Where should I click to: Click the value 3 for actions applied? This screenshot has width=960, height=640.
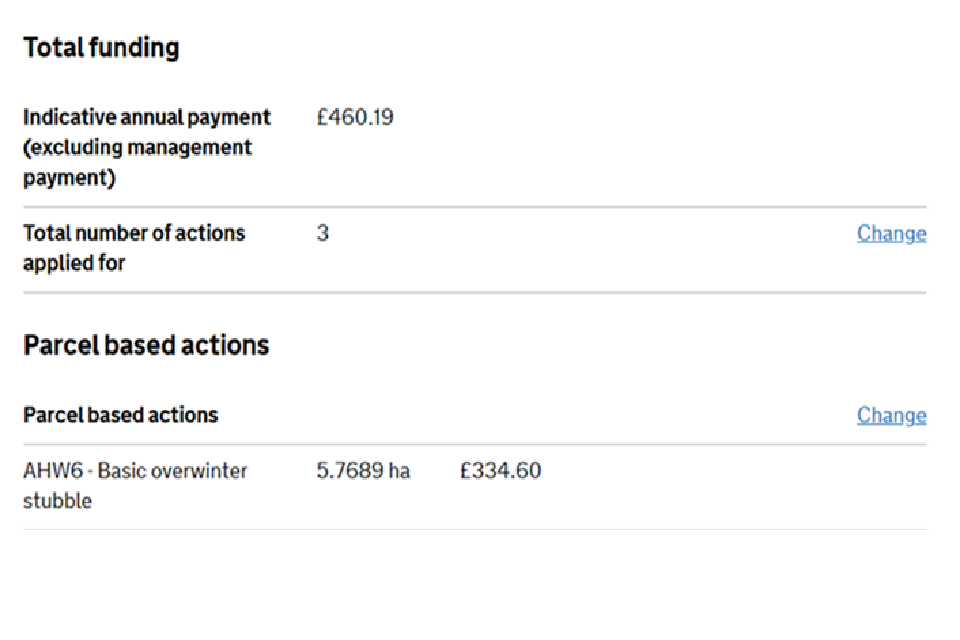click(x=323, y=234)
